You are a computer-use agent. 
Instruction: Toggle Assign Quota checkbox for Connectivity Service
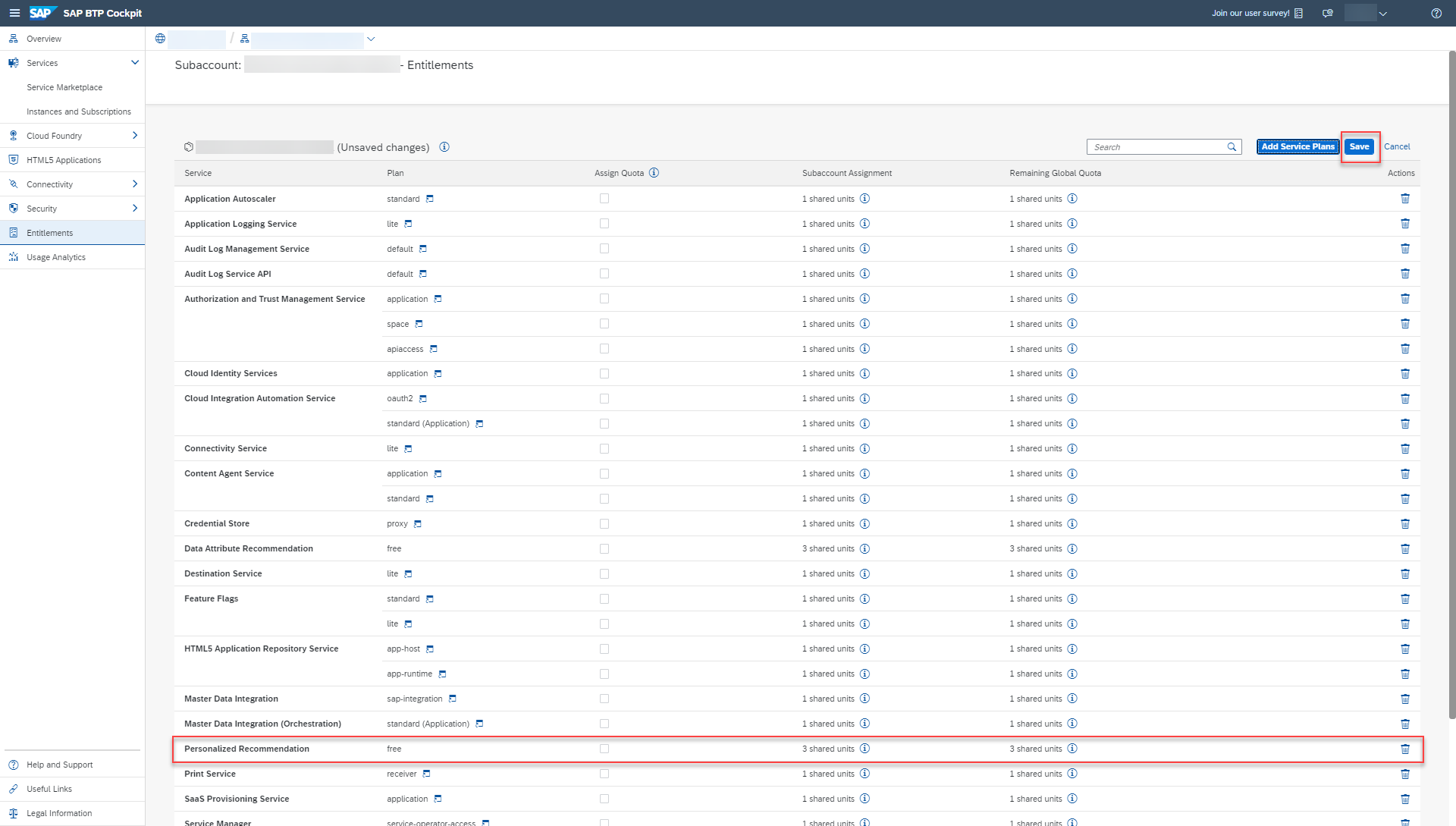point(604,449)
